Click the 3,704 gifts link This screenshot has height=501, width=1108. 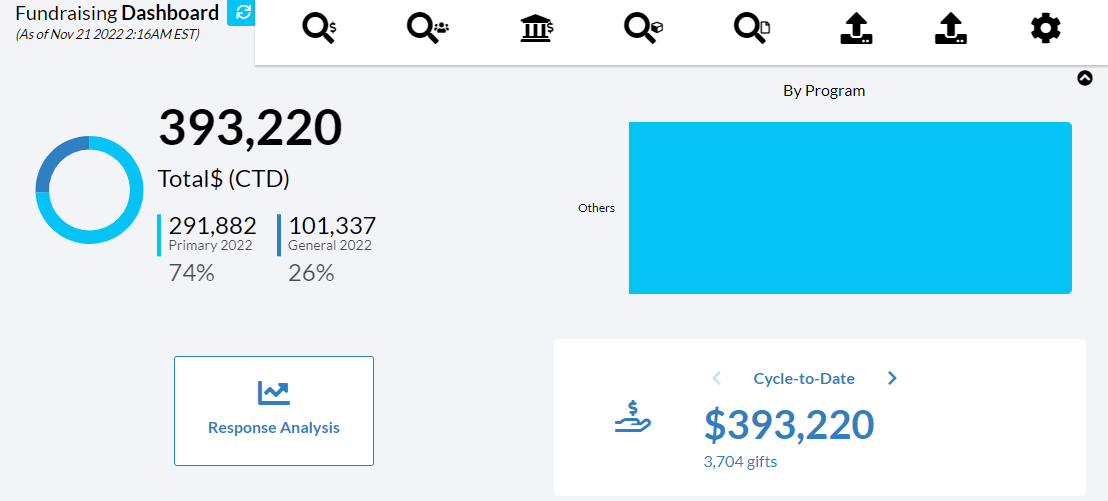tap(740, 462)
